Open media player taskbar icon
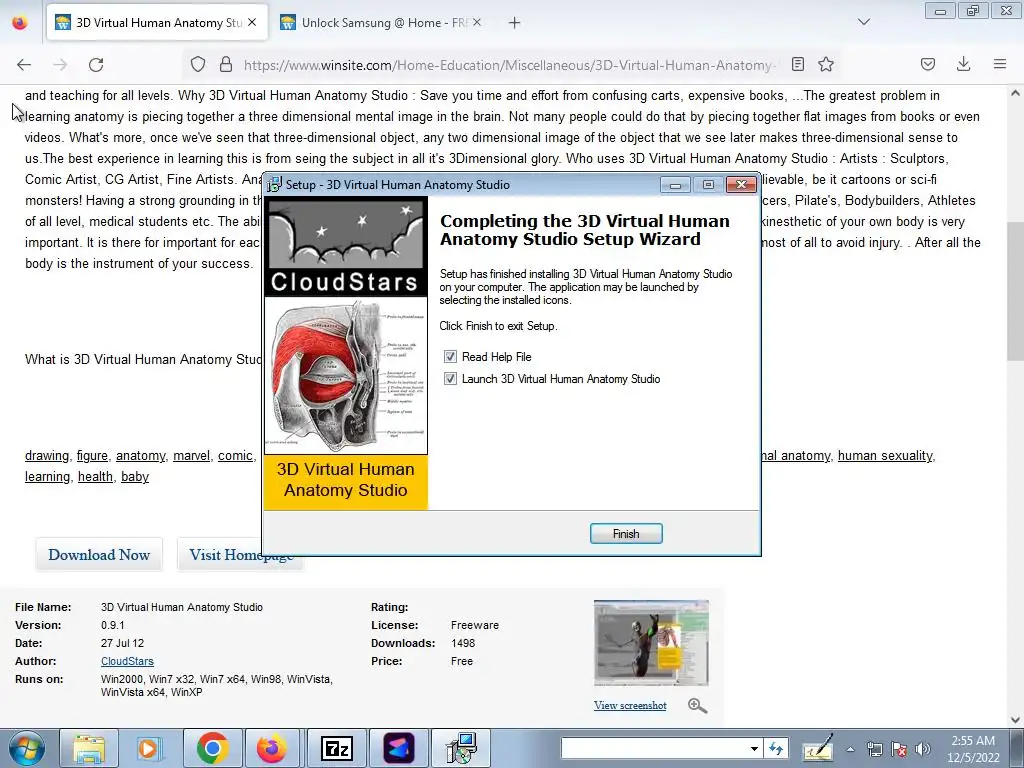 pyautogui.click(x=149, y=748)
